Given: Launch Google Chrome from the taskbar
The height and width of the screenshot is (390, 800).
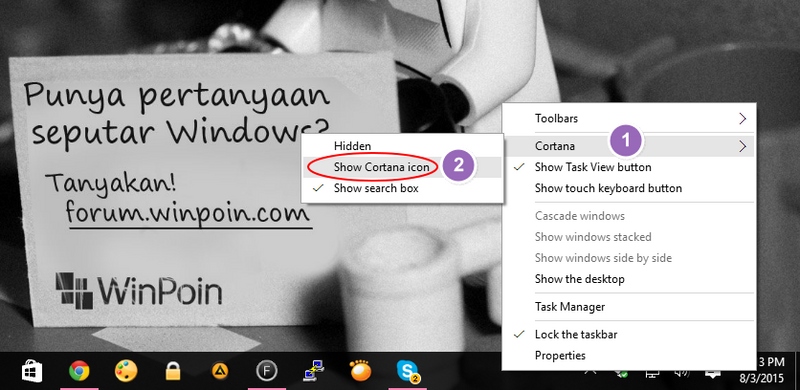Looking at the screenshot, I should coord(79,371).
